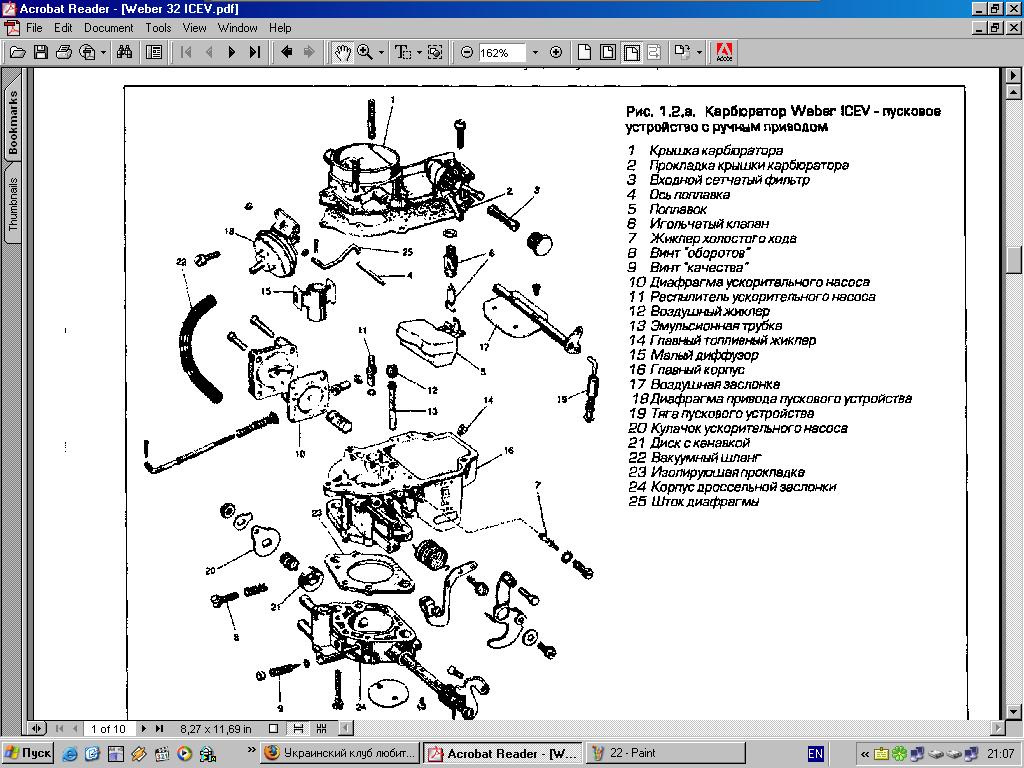The height and width of the screenshot is (768, 1024).
Task: Click the Пуск start button
Action: [28, 753]
